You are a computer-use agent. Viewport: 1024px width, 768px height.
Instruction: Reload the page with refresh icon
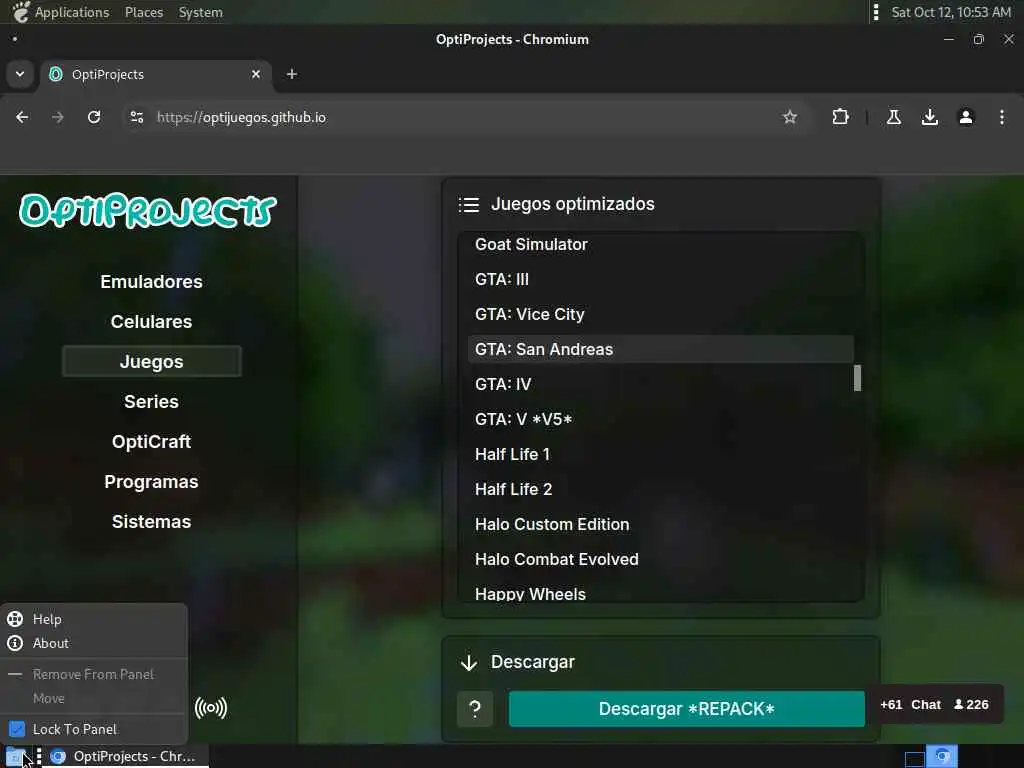click(x=94, y=117)
